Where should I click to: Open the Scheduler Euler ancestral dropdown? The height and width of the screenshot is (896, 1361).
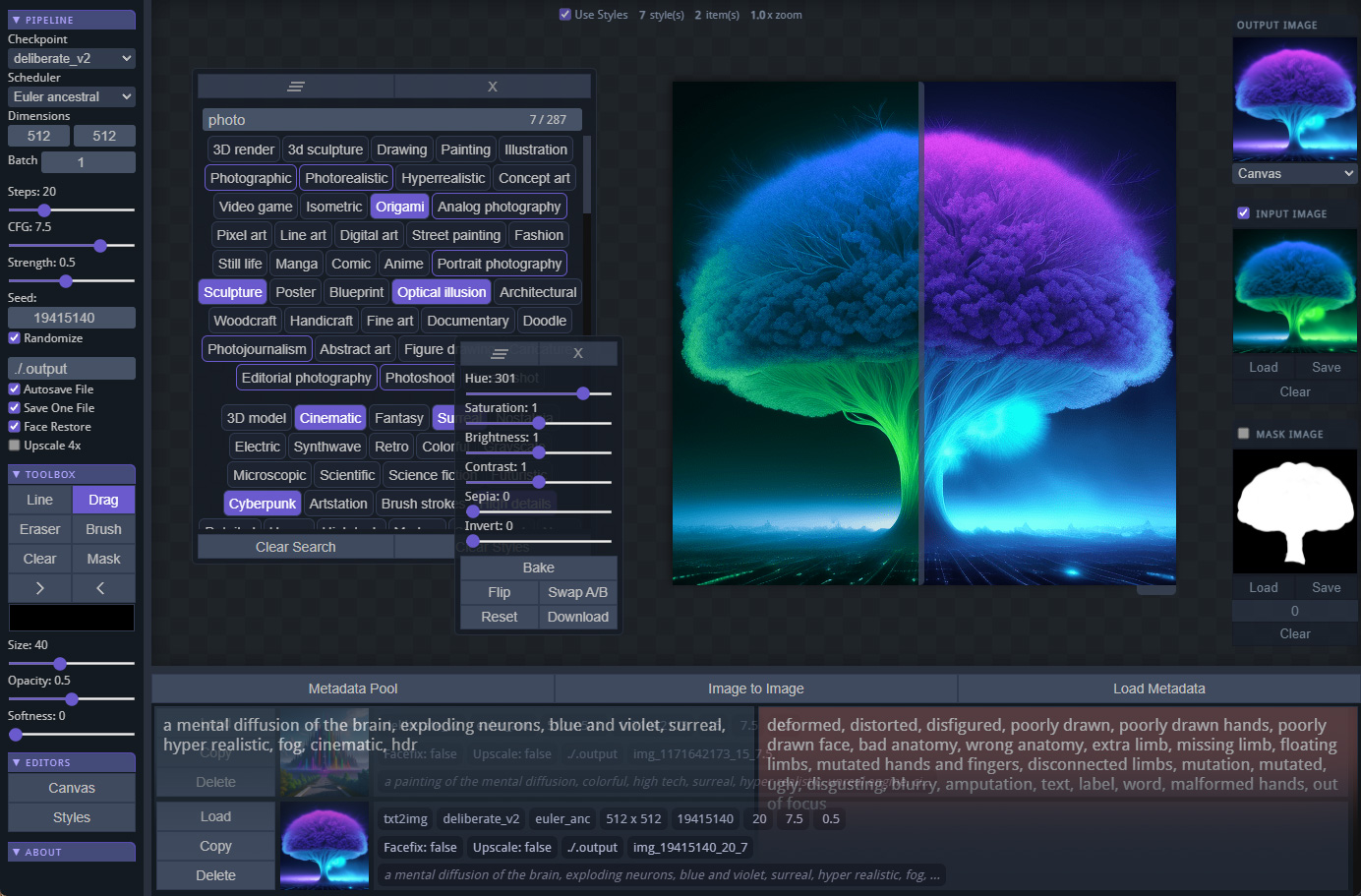pos(72,97)
